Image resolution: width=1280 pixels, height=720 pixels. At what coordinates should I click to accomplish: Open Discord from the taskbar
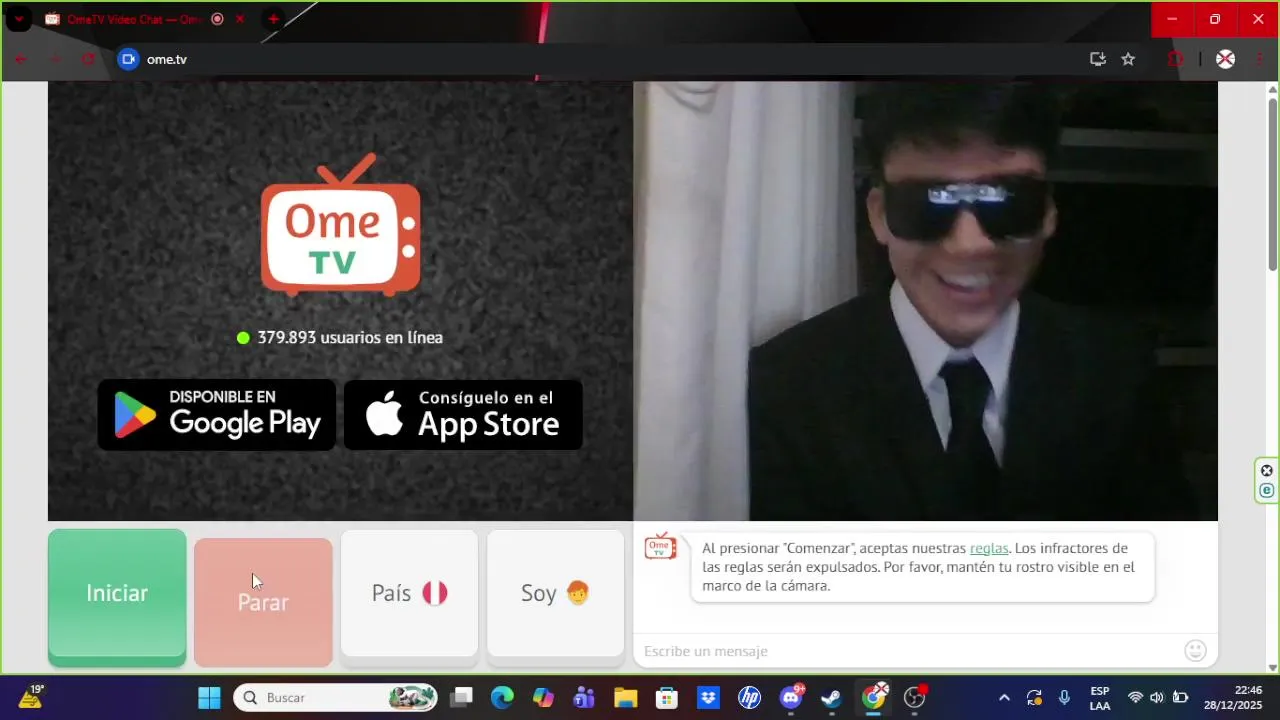(x=791, y=698)
